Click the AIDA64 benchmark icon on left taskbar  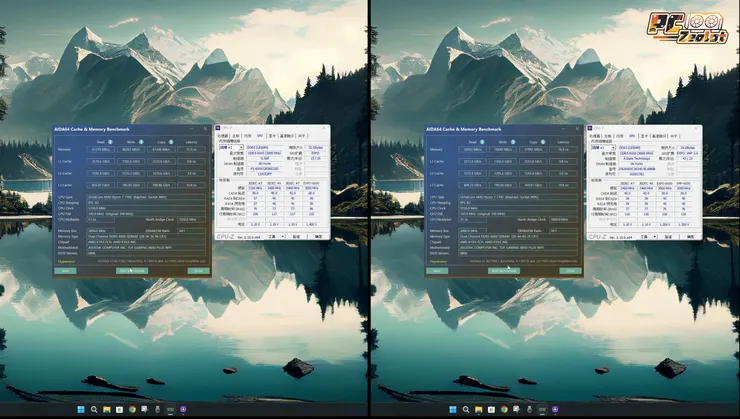click(x=170, y=410)
